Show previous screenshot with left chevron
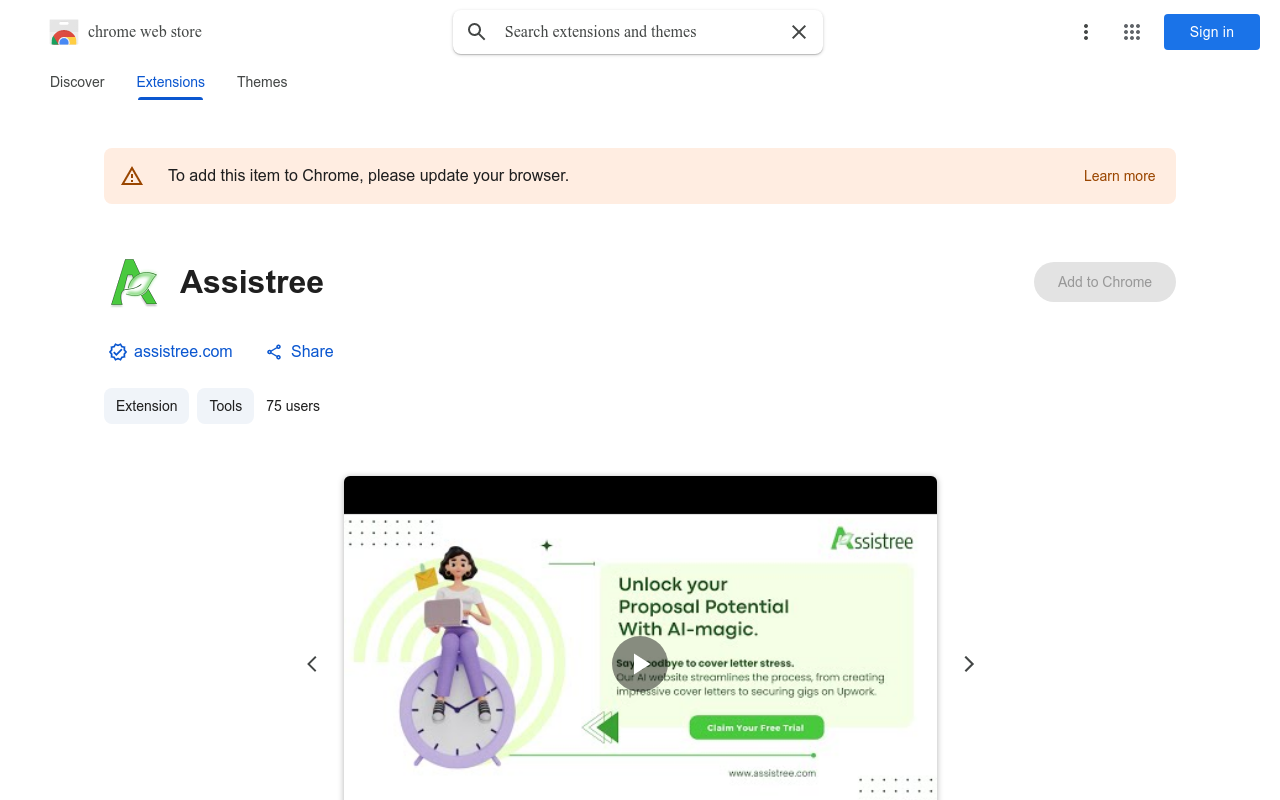Screen dimensions: 1280x800 312,664
